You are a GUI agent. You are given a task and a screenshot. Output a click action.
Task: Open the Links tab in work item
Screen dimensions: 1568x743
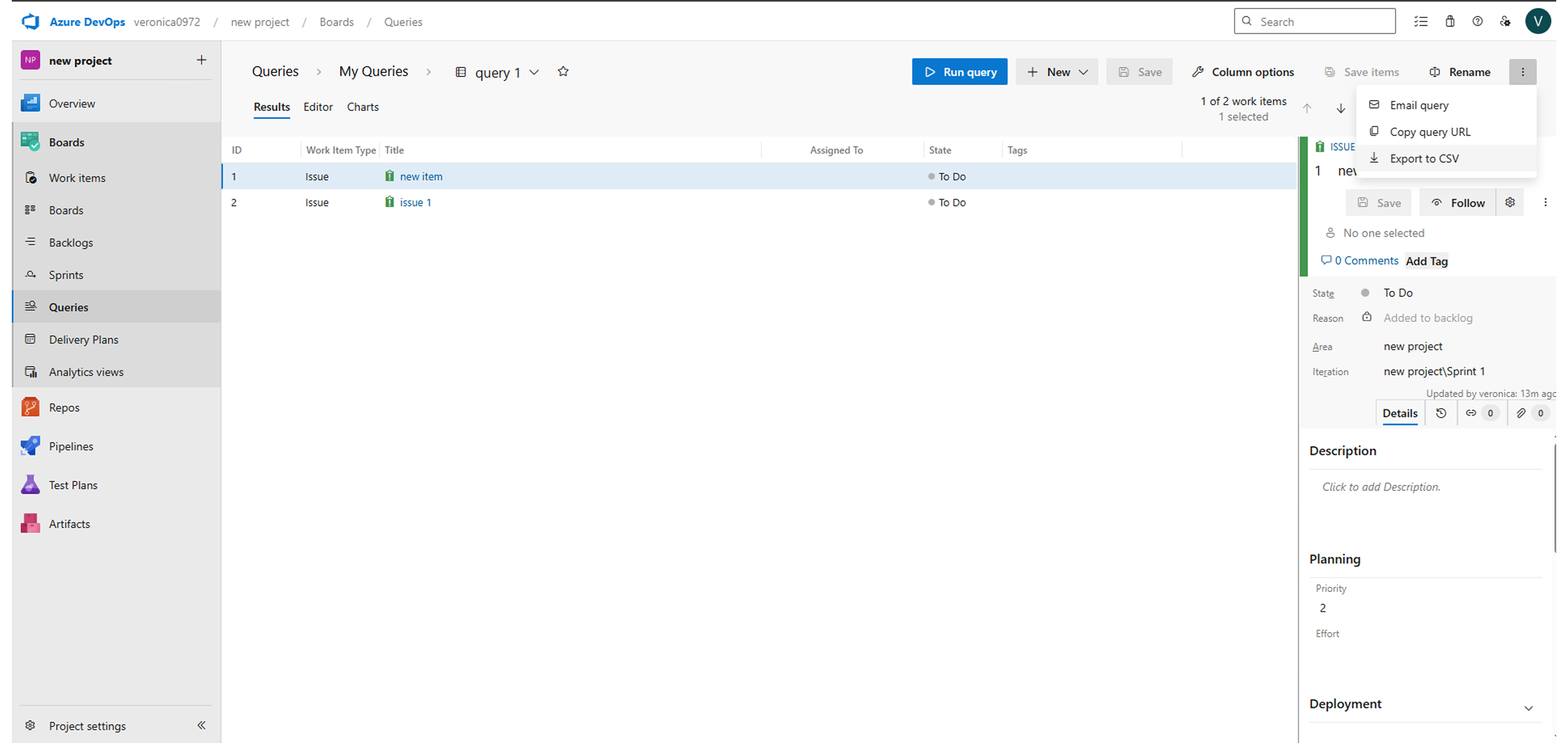pos(1482,413)
